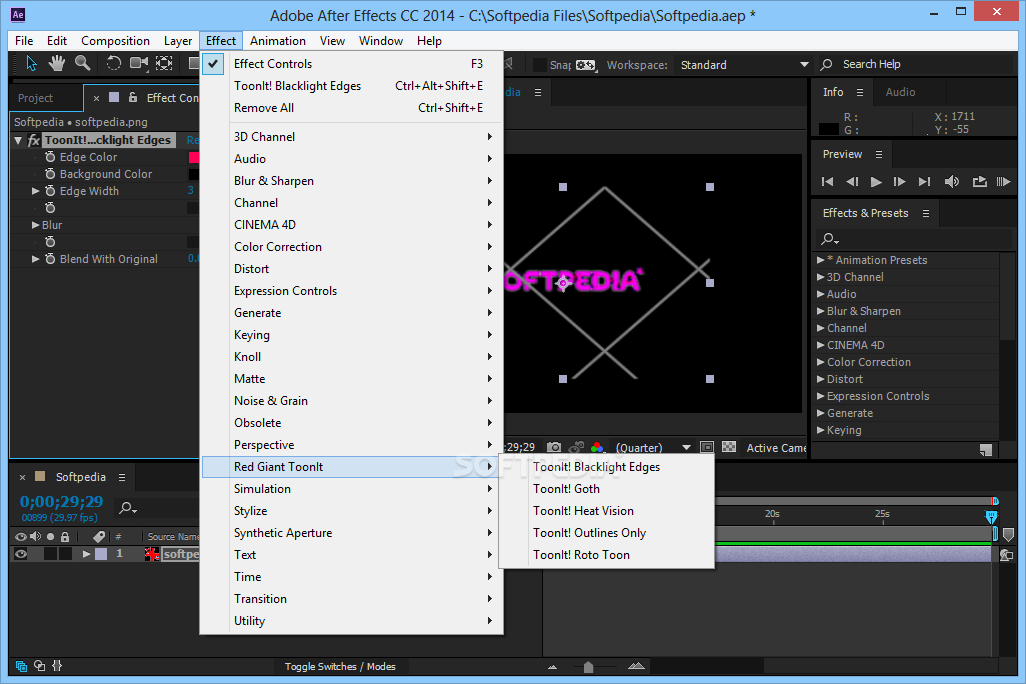Screen dimensions: 1026x684
Task: Show channel RGB color icon
Action: (x=597, y=448)
